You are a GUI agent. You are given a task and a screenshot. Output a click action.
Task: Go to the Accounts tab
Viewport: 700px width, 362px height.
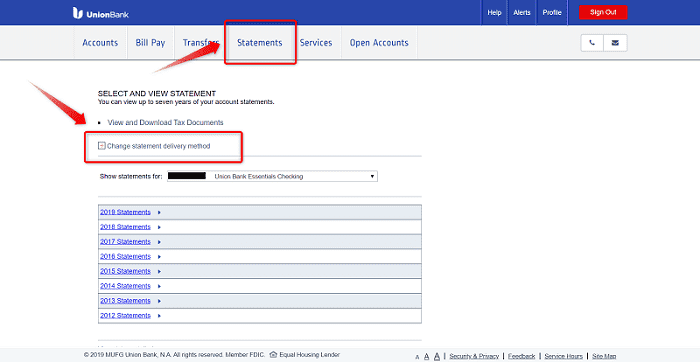pyautogui.click(x=100, y=43)
